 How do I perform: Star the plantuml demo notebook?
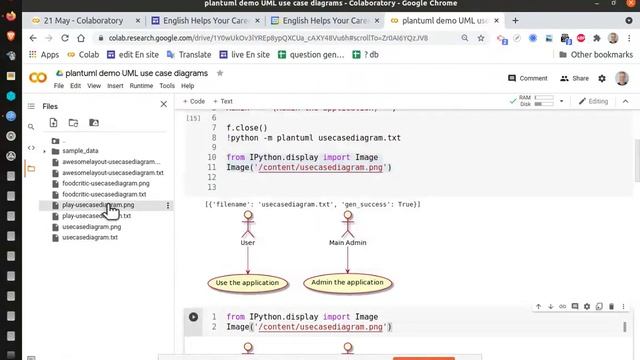[x=220, y=73]
